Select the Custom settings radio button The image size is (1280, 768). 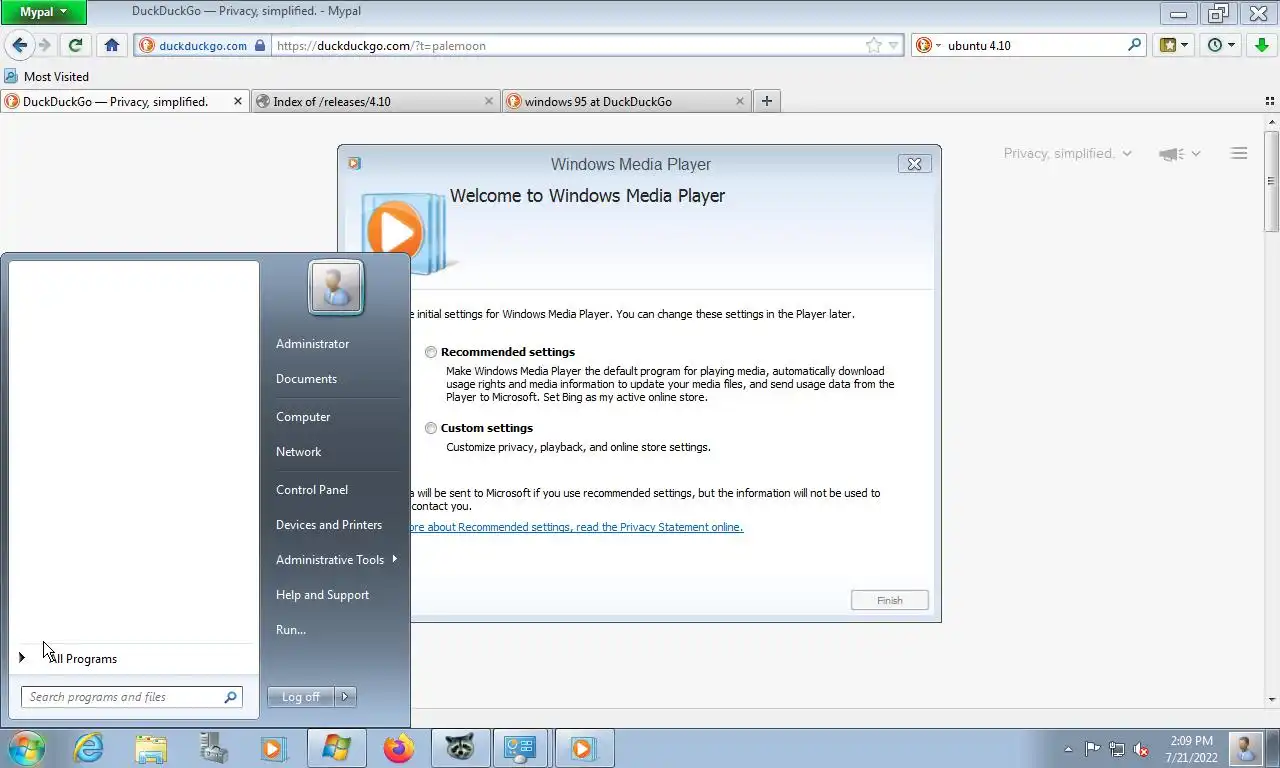point(431,428)
